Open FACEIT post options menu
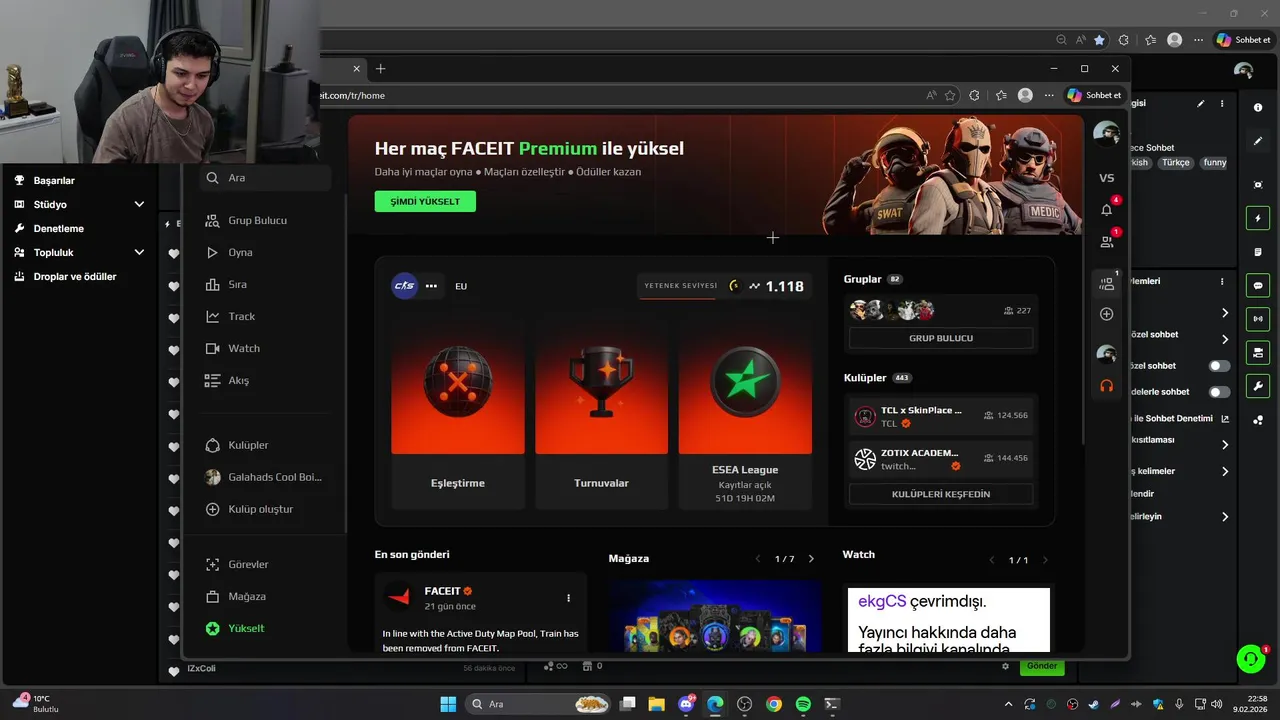The height and width of the screenshot is (720, 1280). (x=568, y=598)
